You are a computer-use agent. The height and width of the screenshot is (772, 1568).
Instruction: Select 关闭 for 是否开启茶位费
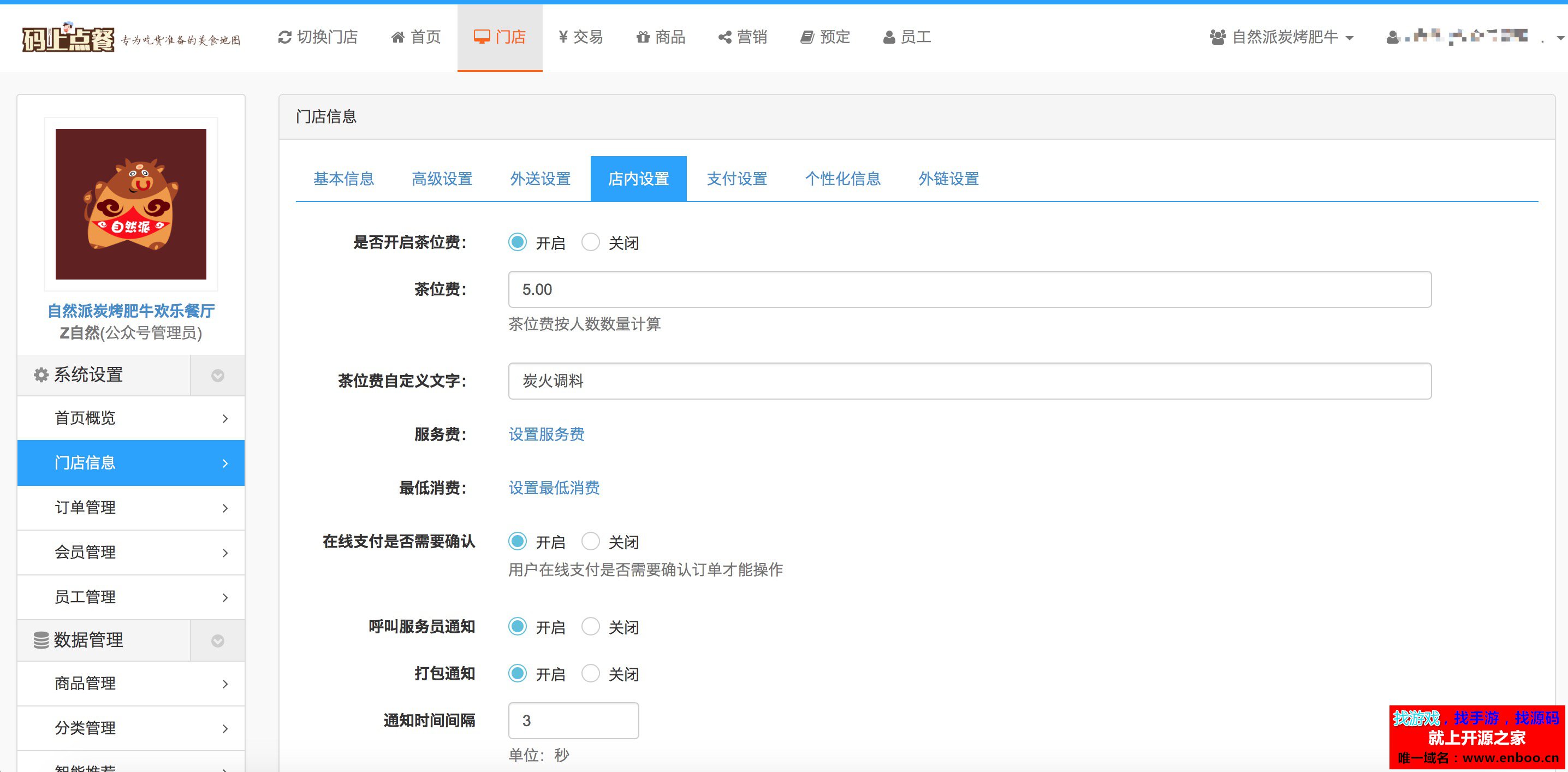click(590, 242)
